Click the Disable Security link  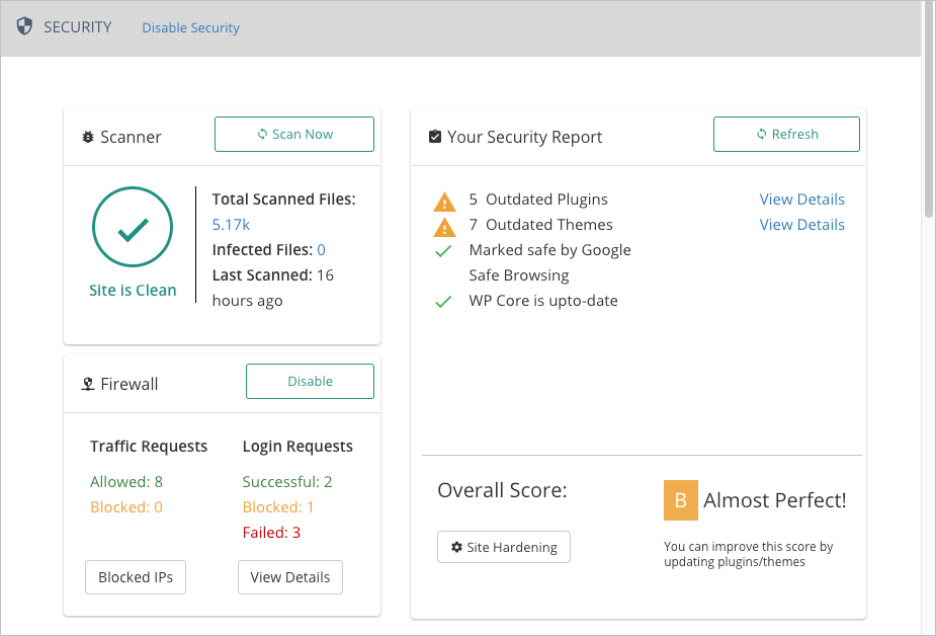(190, 27)
